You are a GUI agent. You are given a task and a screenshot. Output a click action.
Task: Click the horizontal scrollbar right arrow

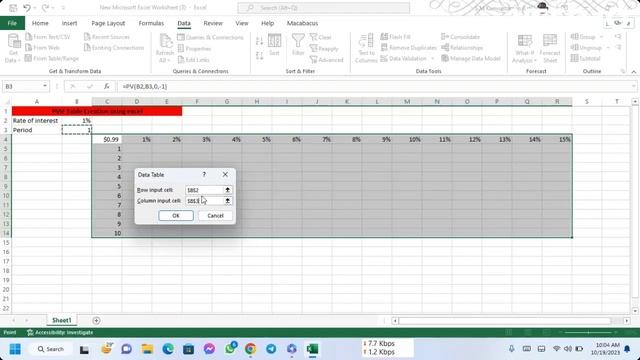click(x=627, y=321)
